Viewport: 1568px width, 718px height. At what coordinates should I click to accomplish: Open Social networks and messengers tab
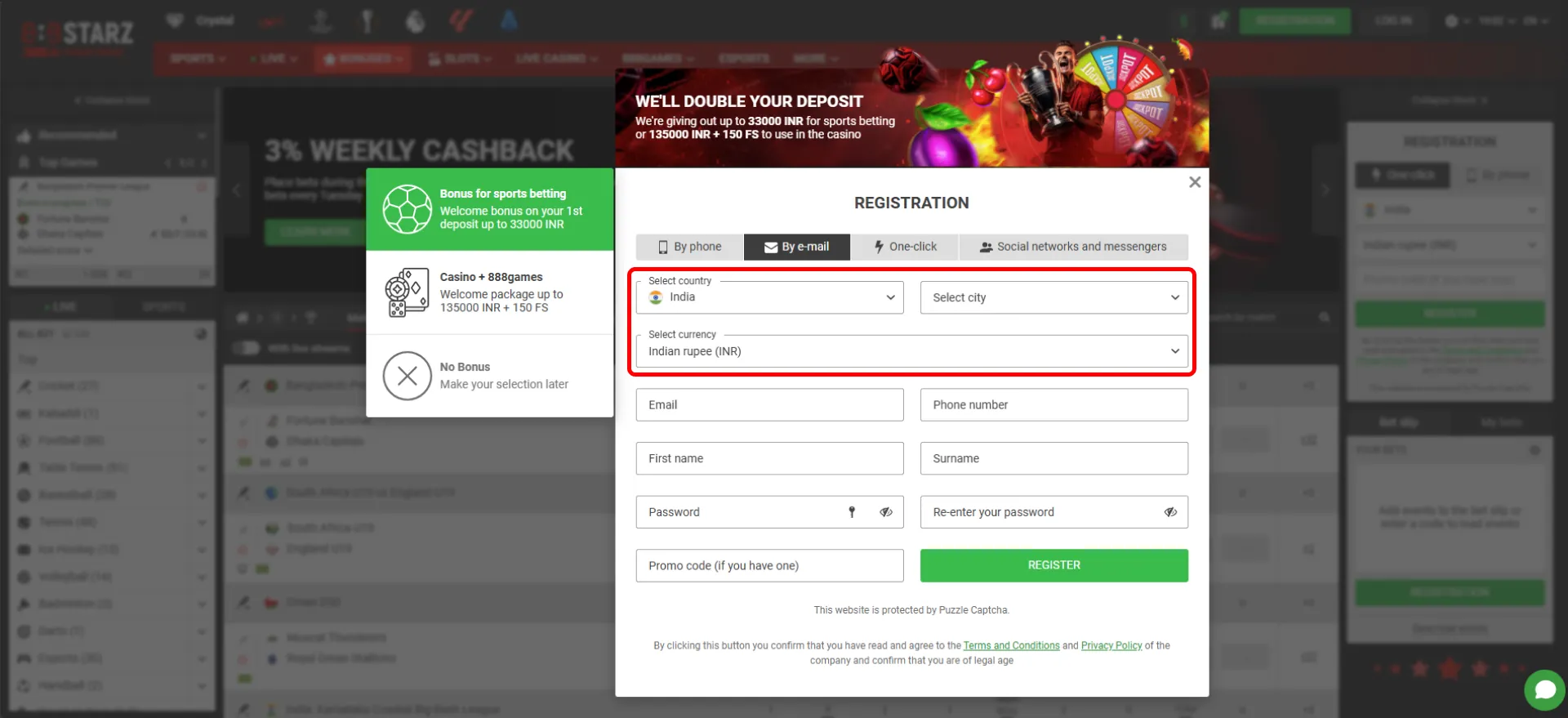(1074, 247)
